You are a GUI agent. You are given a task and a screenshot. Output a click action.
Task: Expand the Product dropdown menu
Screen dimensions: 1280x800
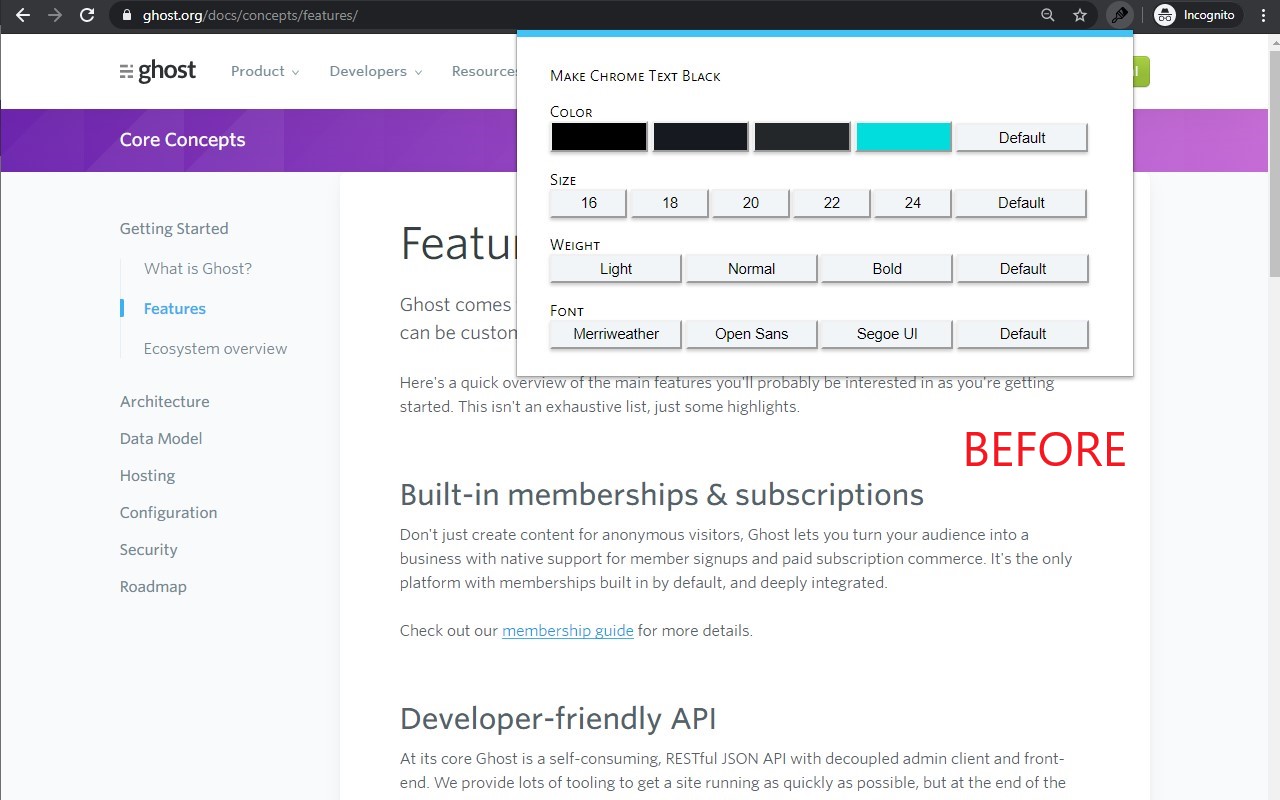tap(265, 71)
